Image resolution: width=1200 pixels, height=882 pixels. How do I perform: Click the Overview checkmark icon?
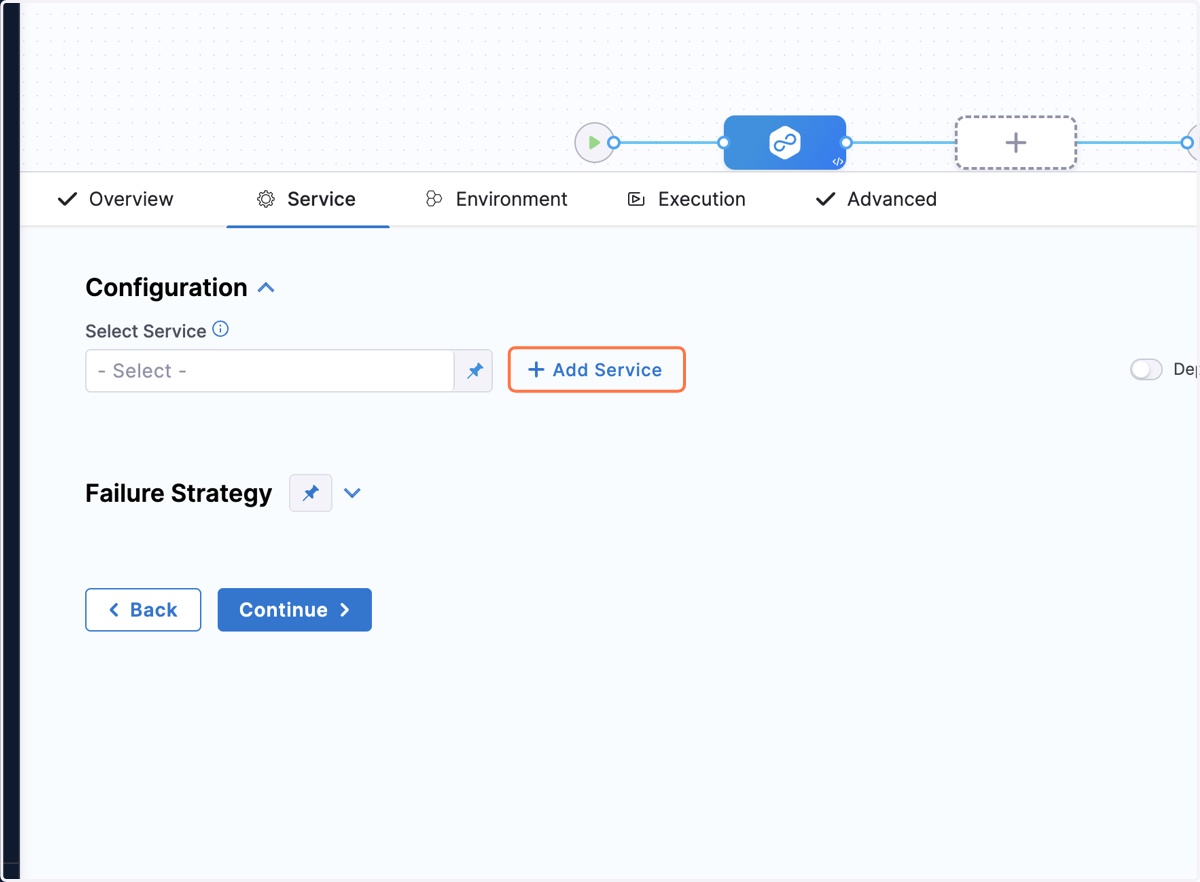[x=67, y=199]
